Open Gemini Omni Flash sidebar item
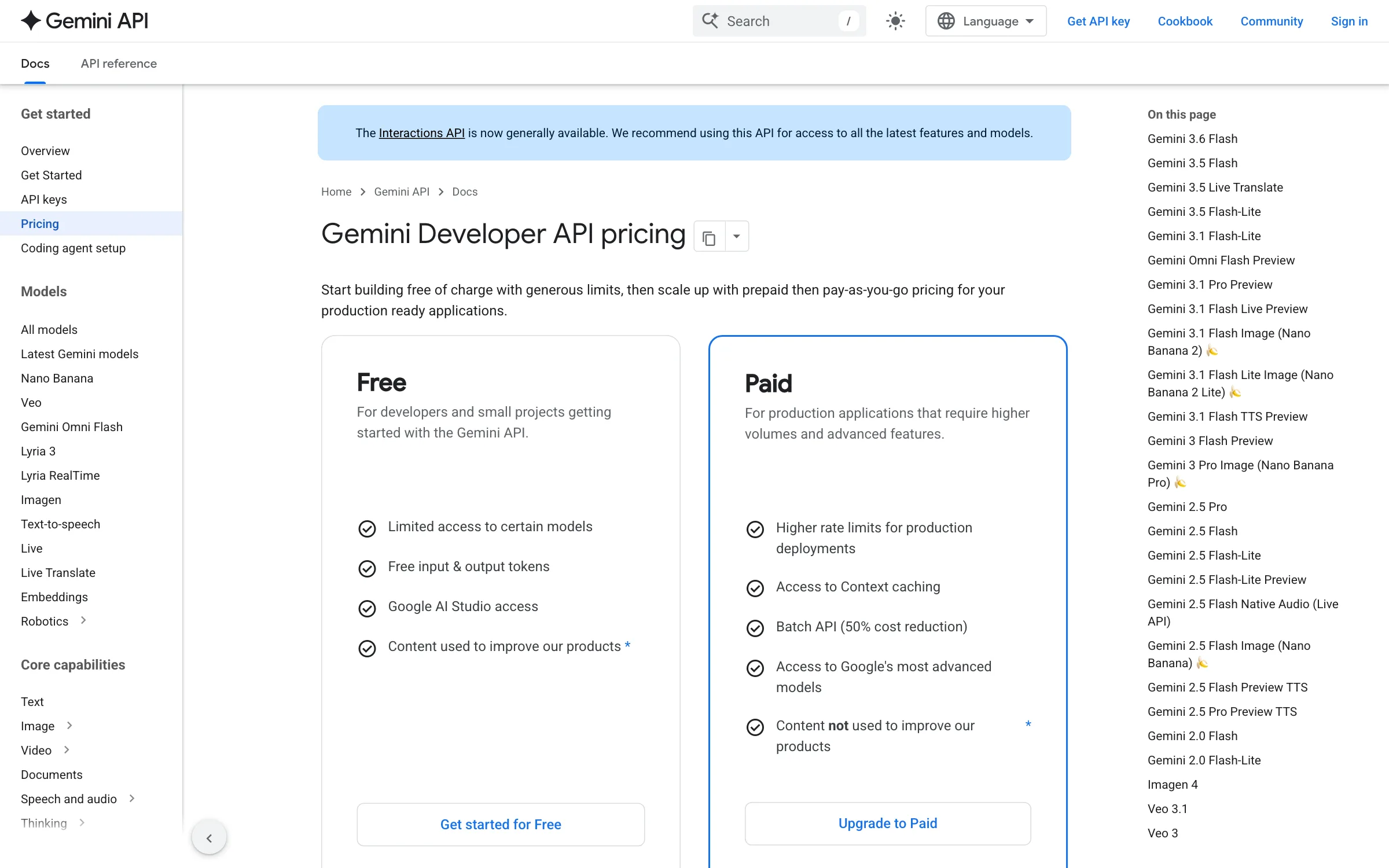 (72, 427)
